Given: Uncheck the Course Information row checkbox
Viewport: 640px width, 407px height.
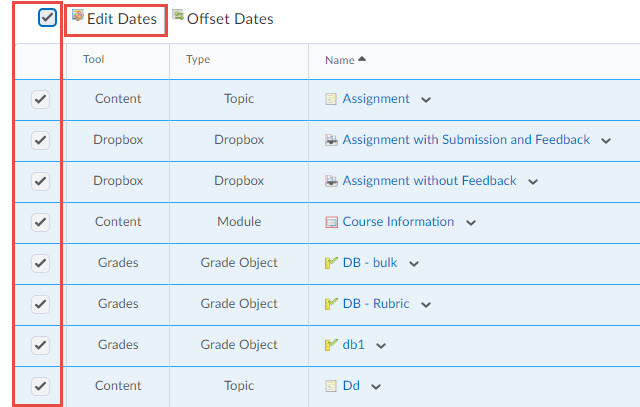Looking at the screenshot, I should (40, 222).
